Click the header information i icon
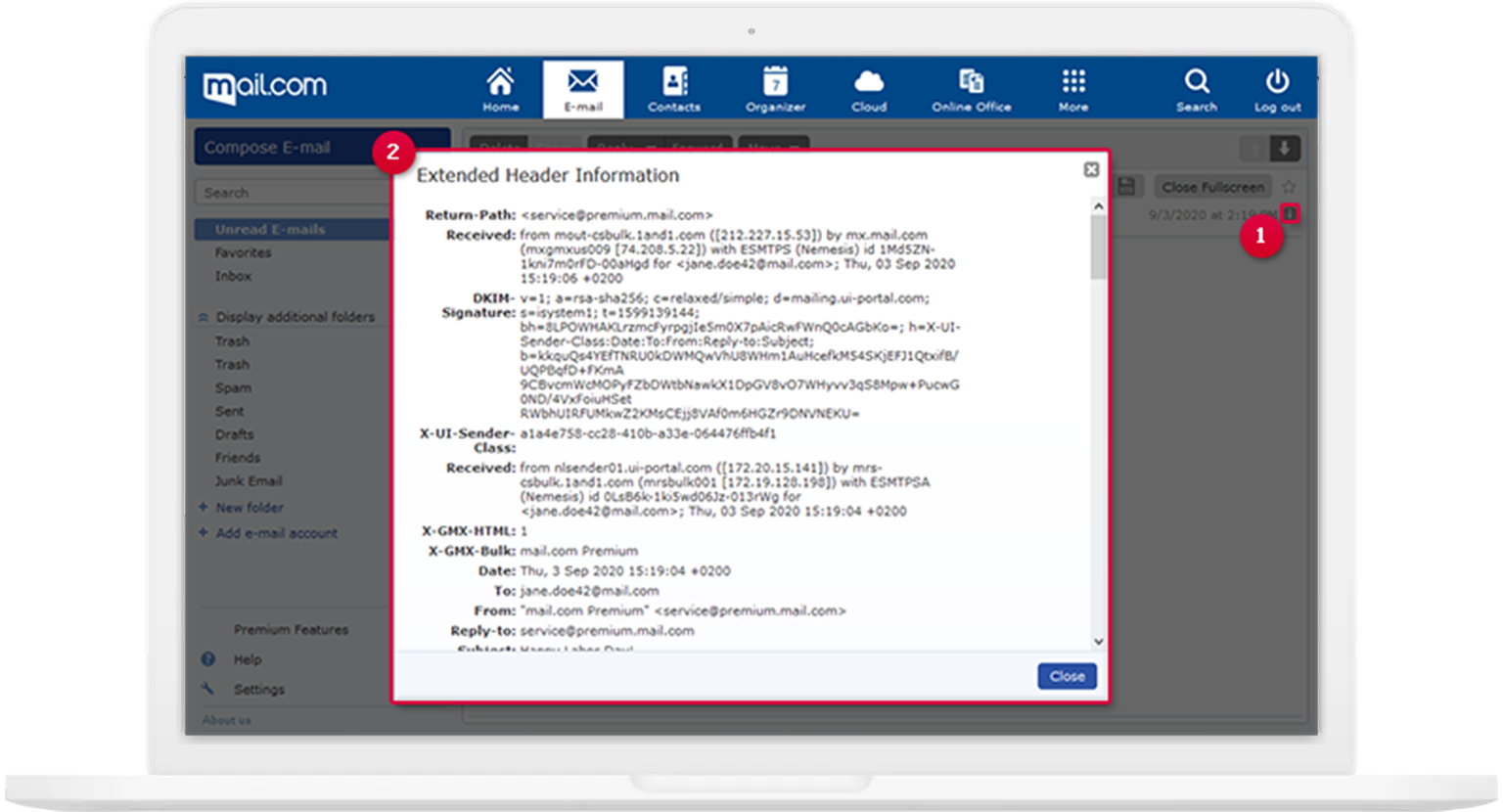The width and height of the screenshot is (1503, 812). pos(1291,212)
